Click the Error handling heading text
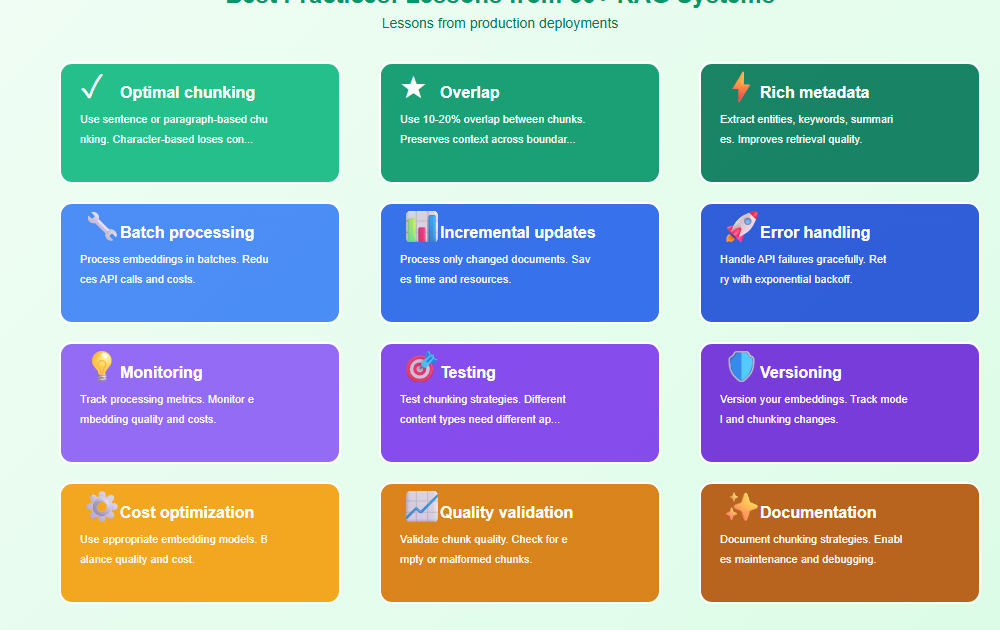The width and height of the screenshot is (1000, 630). [815, 232]
